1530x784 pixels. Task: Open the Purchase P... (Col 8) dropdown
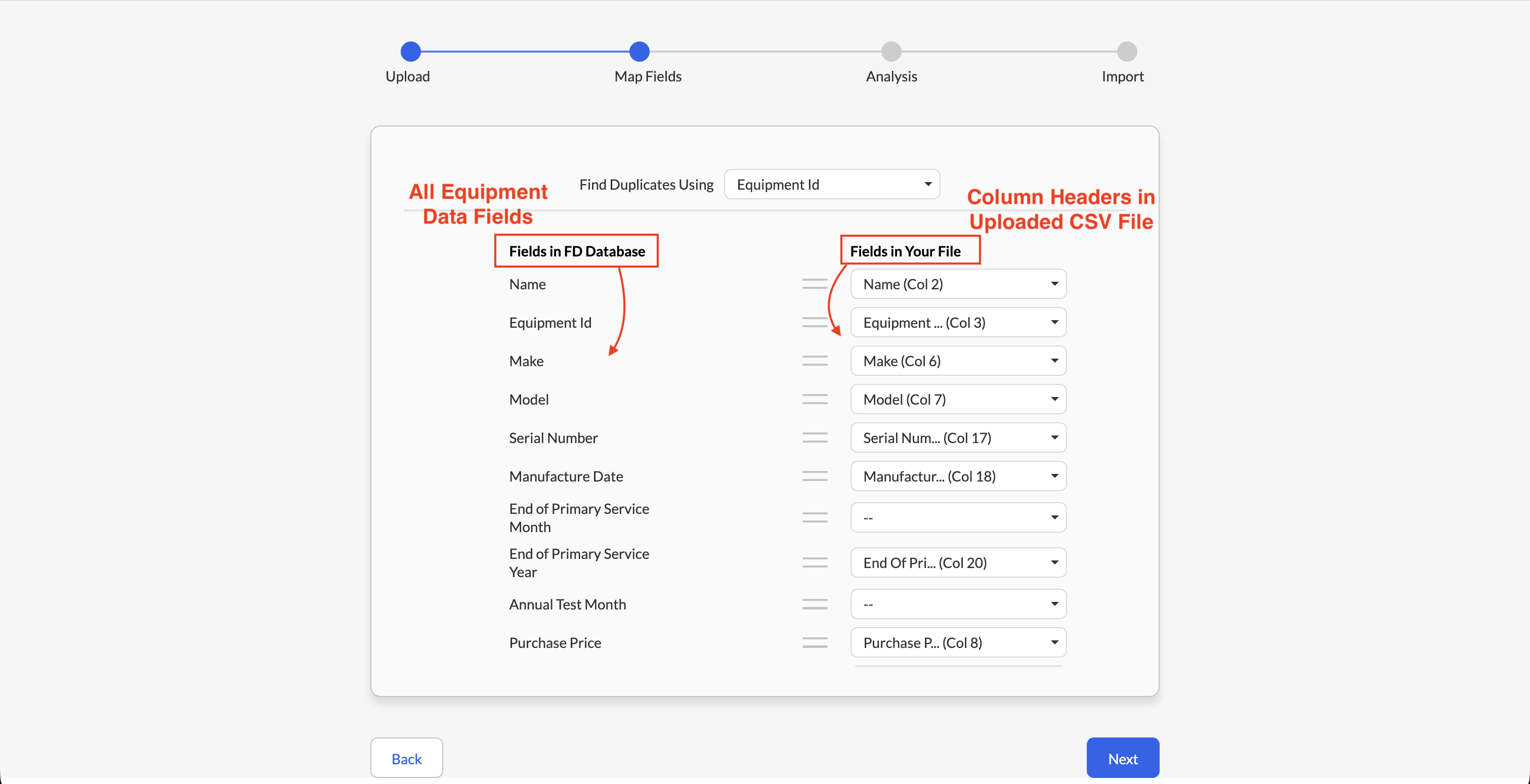click(958, 643)
